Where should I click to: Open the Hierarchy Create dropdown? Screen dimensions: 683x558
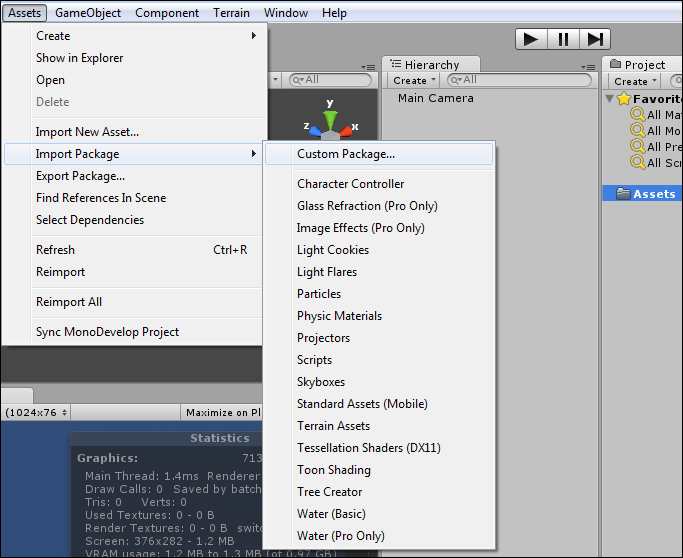pos(411,80)
